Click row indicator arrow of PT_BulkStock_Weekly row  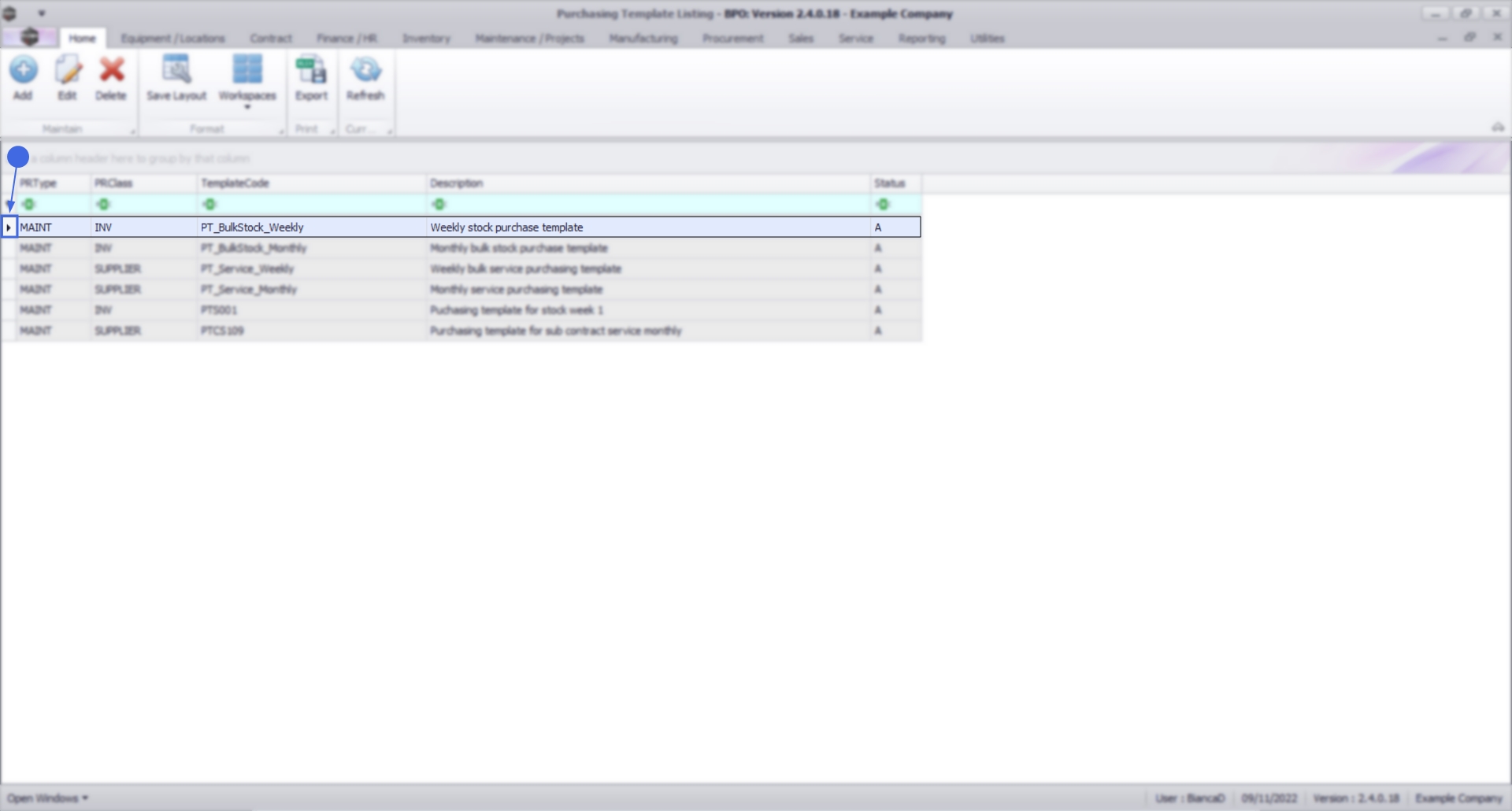pos(9,227)
